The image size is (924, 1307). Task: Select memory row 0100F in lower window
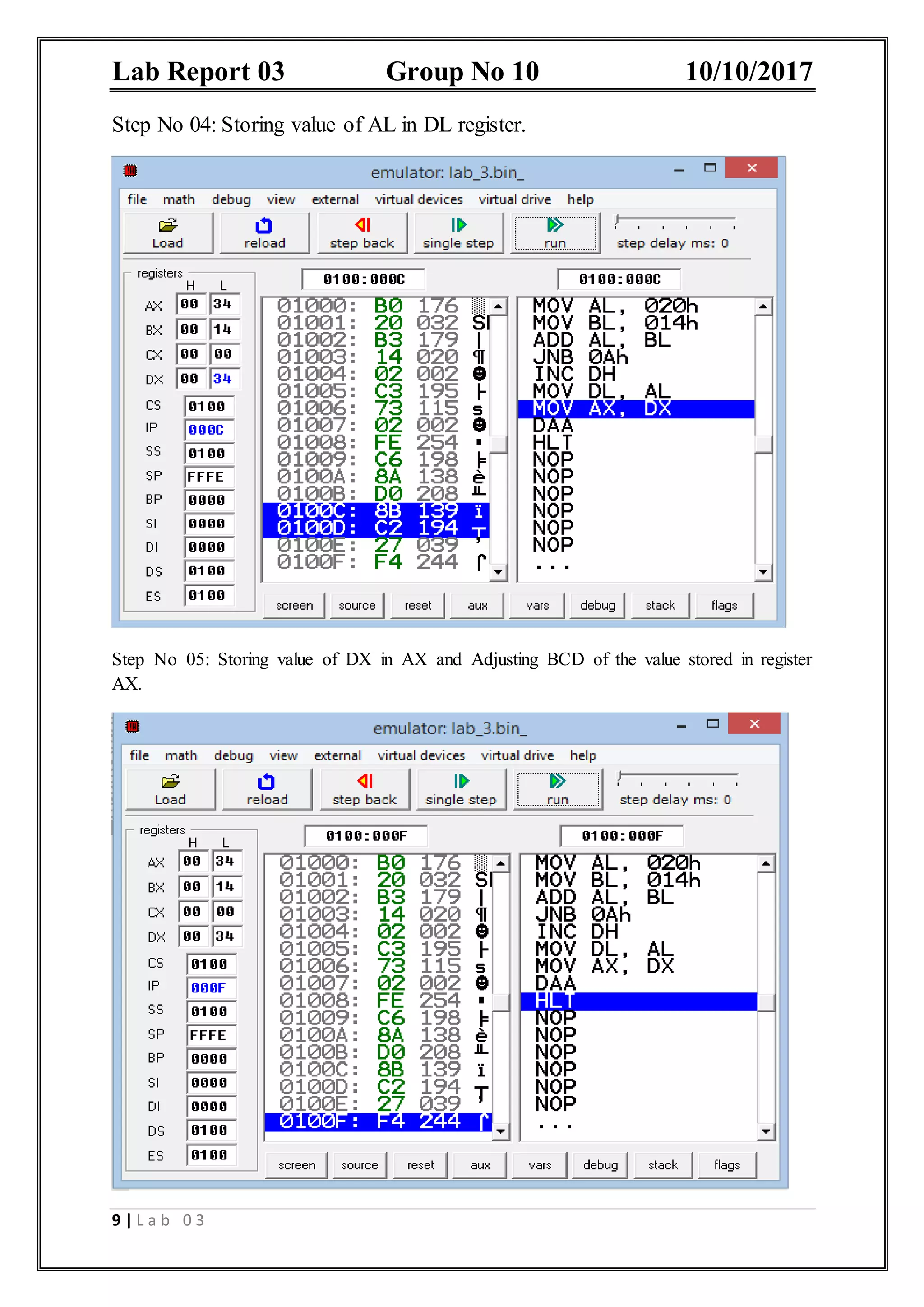coord(378,1122)
